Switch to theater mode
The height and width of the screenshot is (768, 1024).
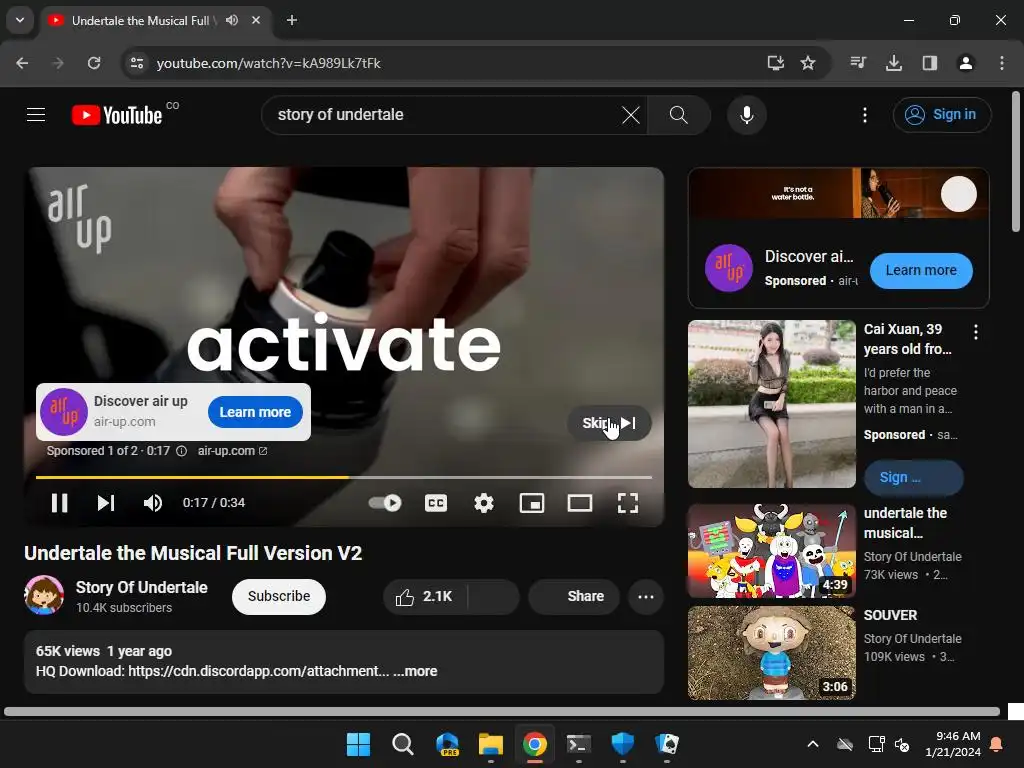[580, 503]
